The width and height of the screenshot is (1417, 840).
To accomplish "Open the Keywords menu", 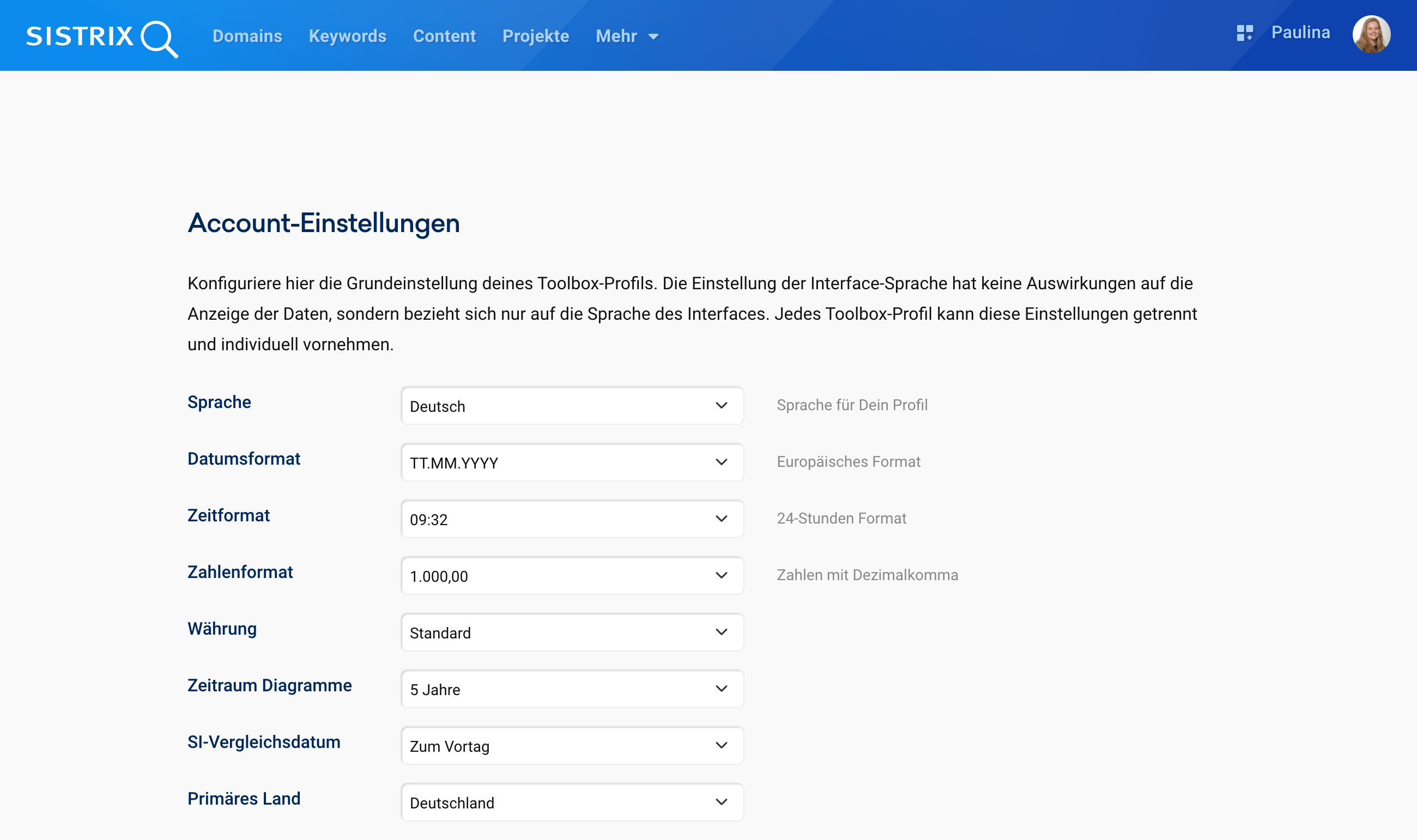I will point(347,36).
